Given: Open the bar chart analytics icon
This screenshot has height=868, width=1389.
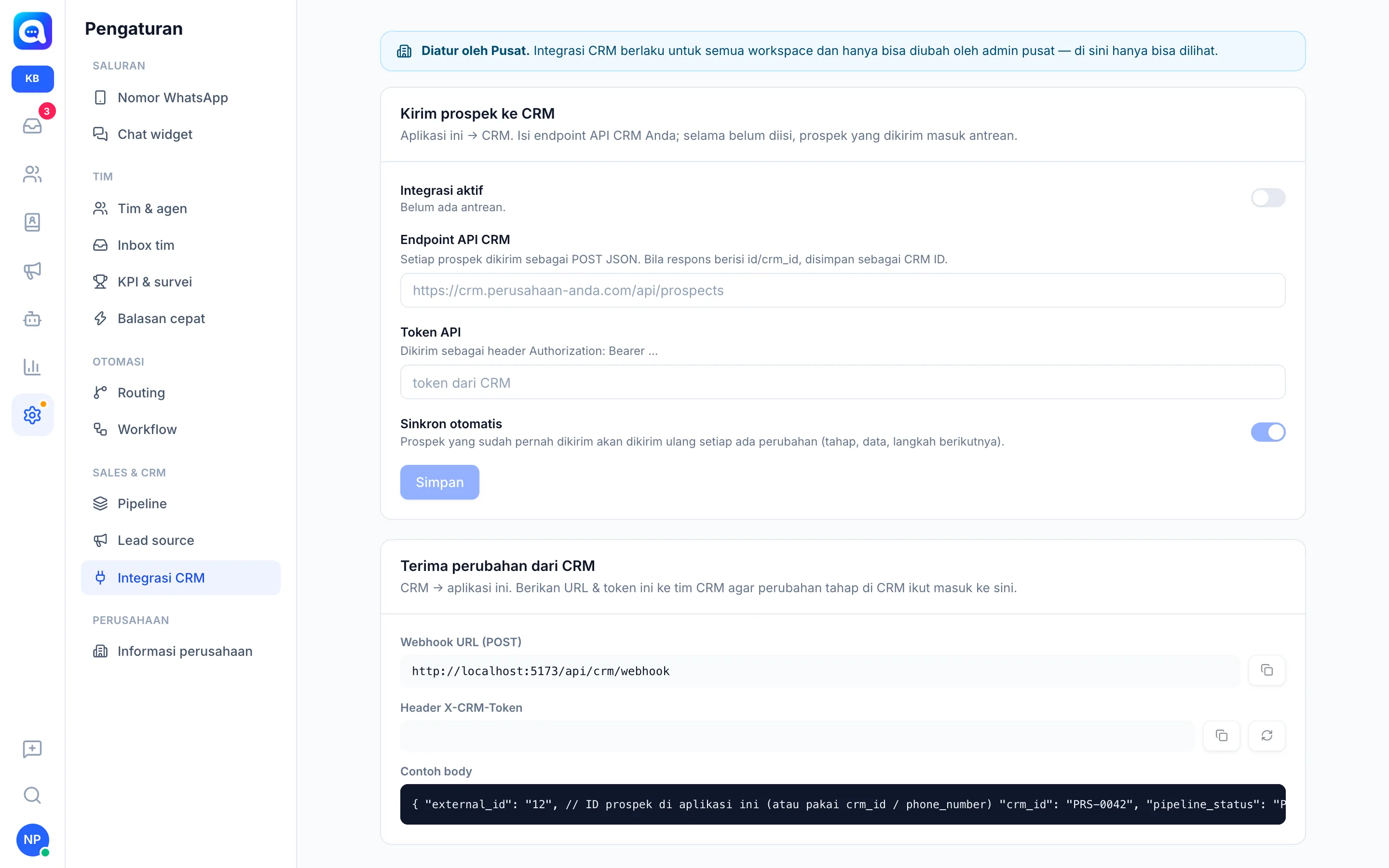Looking at the screenshot, I should pos(32,367).
